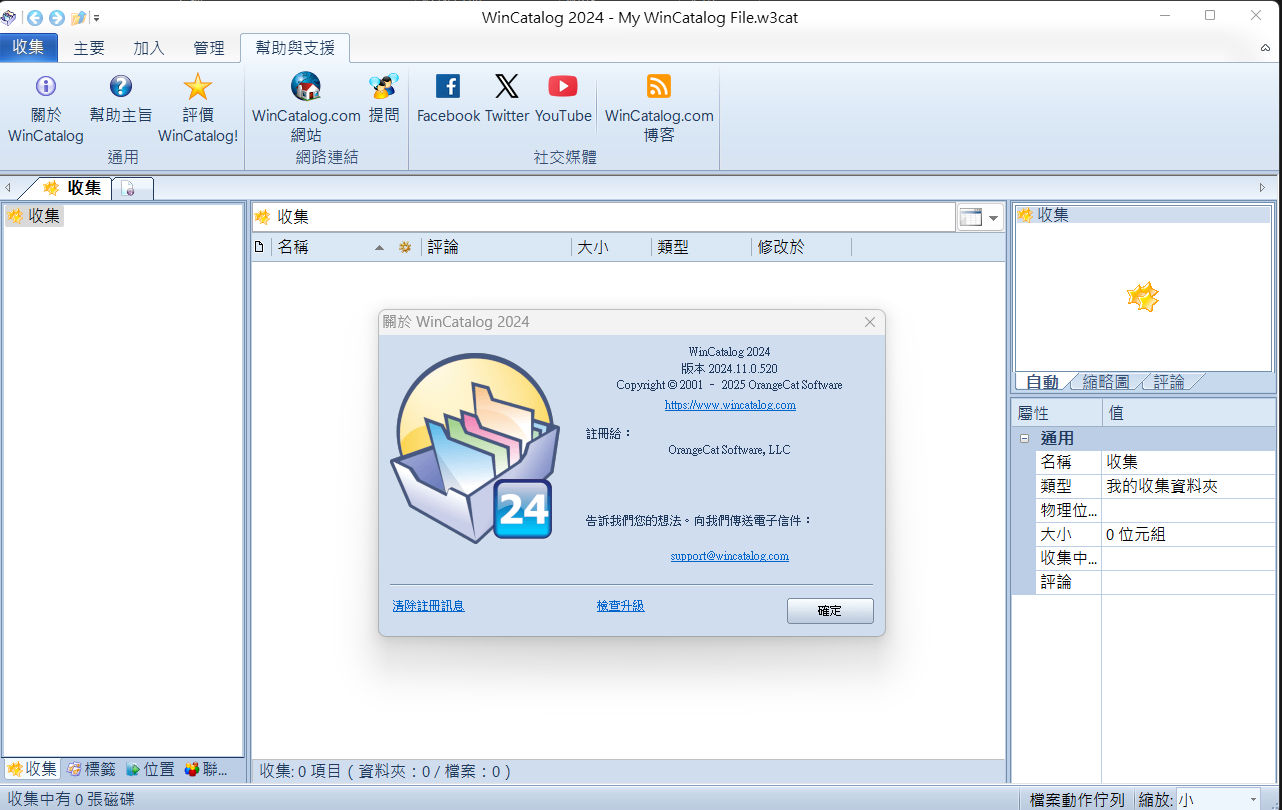Select the 自動 preview tab
Image resolution: width=1282 pixels, height=810 pixels.
(x=1042, y=382)
